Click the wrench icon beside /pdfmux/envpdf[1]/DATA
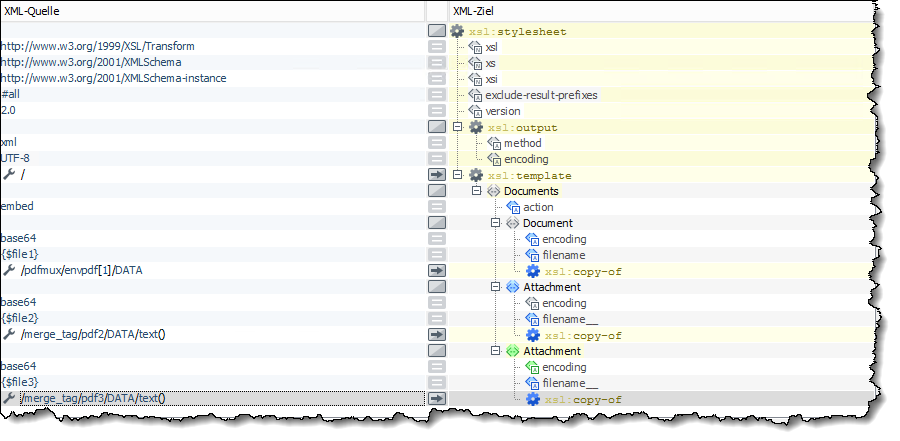900x441 pixels. pyautogui.click(x=9, y=271)
